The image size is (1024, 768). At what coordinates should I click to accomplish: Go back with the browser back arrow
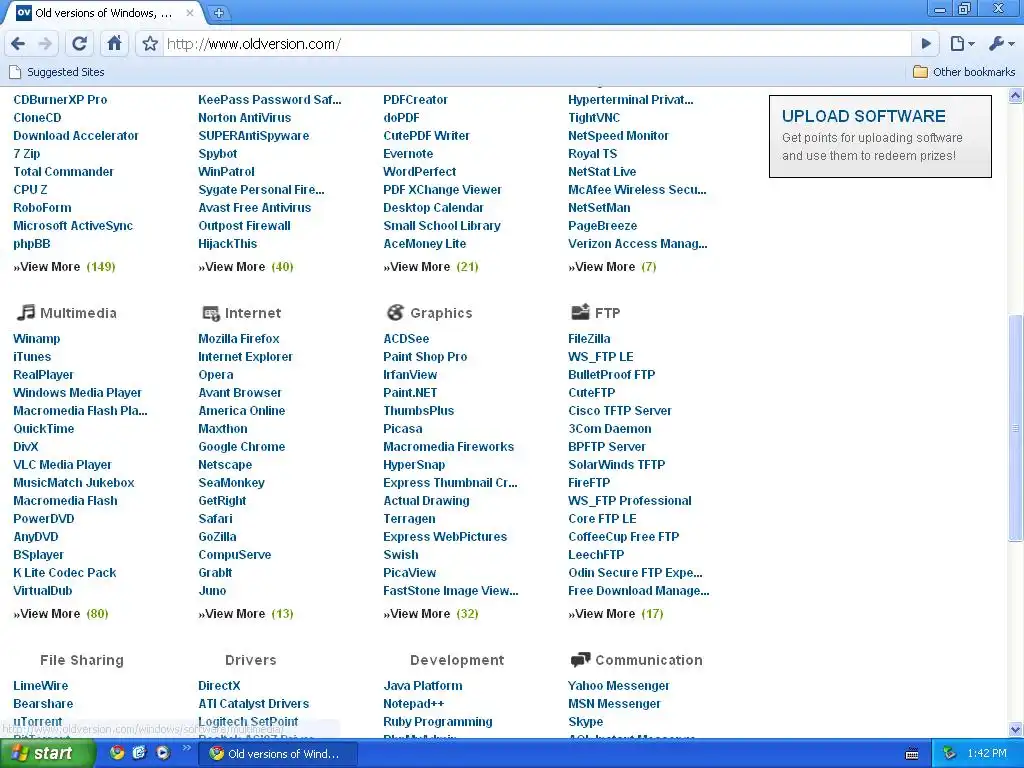tap(18, 44)
